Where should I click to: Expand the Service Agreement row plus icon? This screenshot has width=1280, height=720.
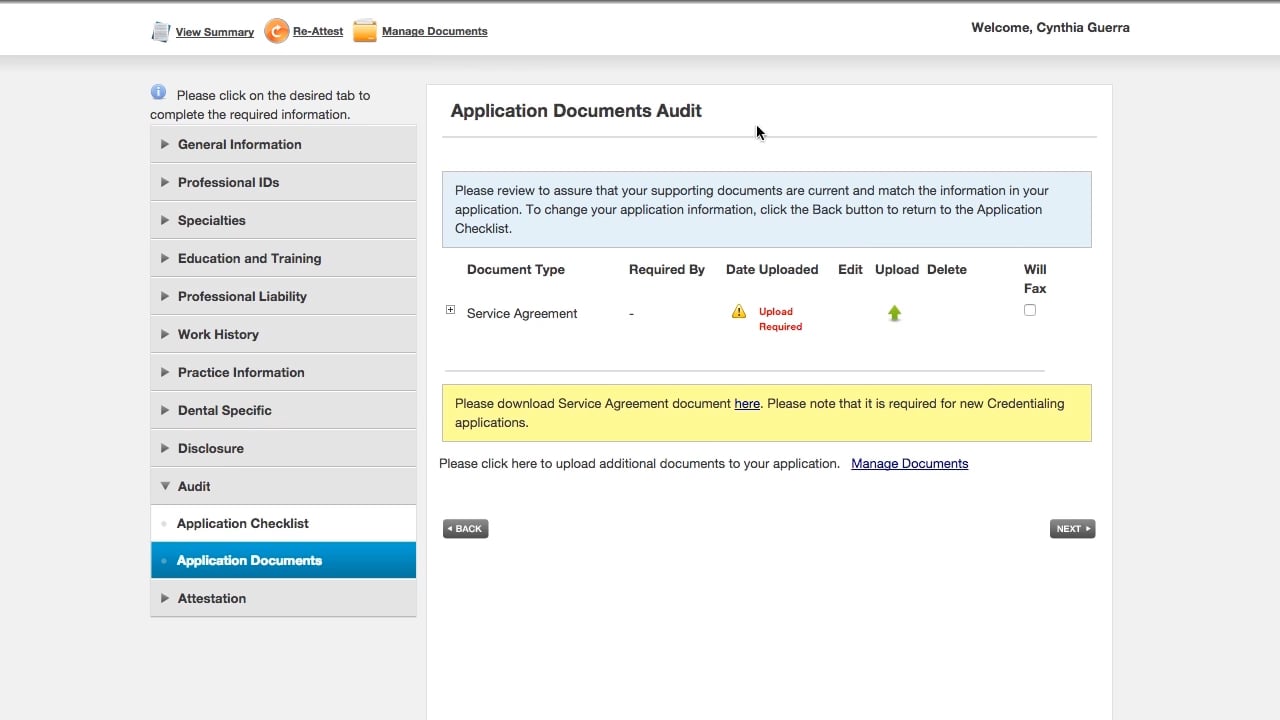(450, 310)
